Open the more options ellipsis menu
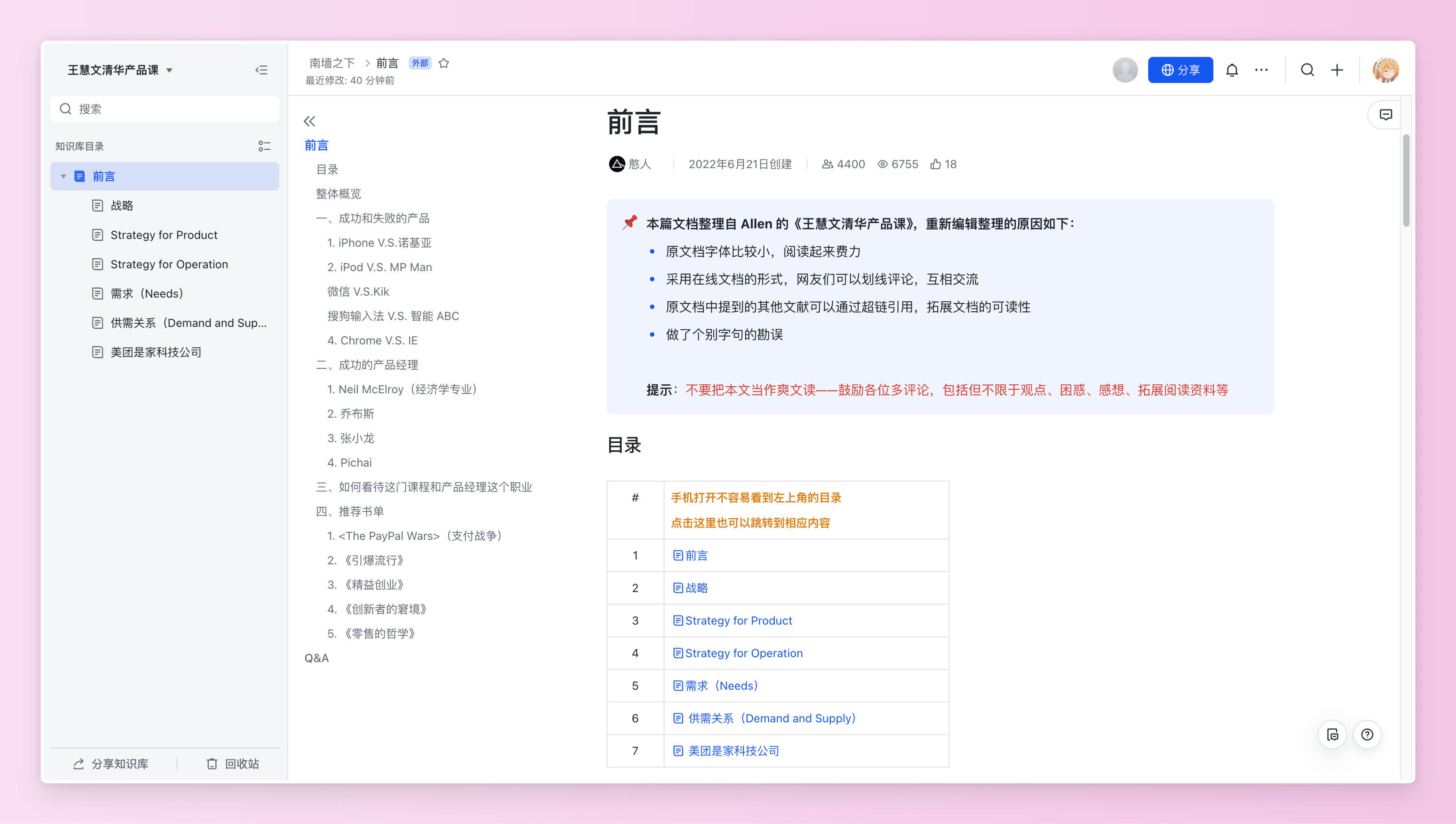 [x=1261, y=70]
